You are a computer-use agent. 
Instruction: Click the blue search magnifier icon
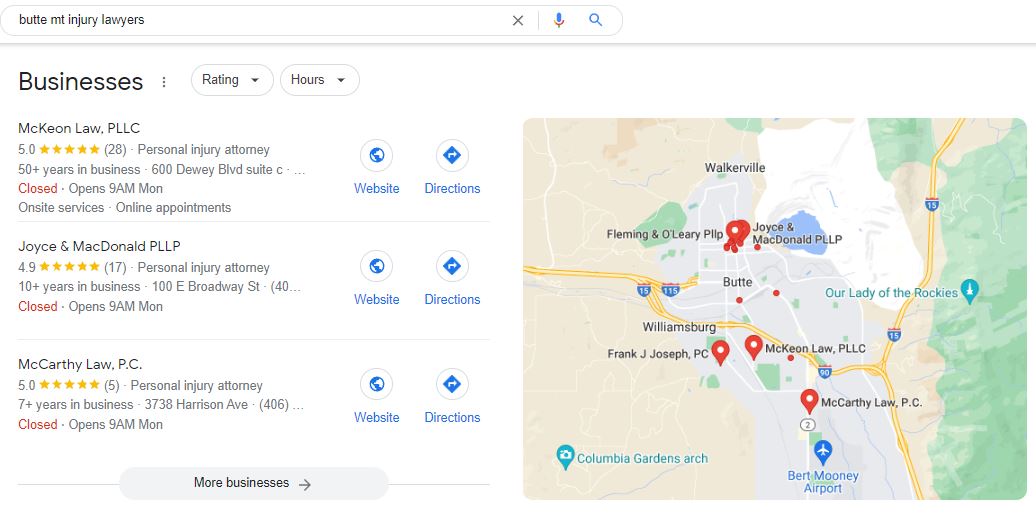click(x=596, y=20)
